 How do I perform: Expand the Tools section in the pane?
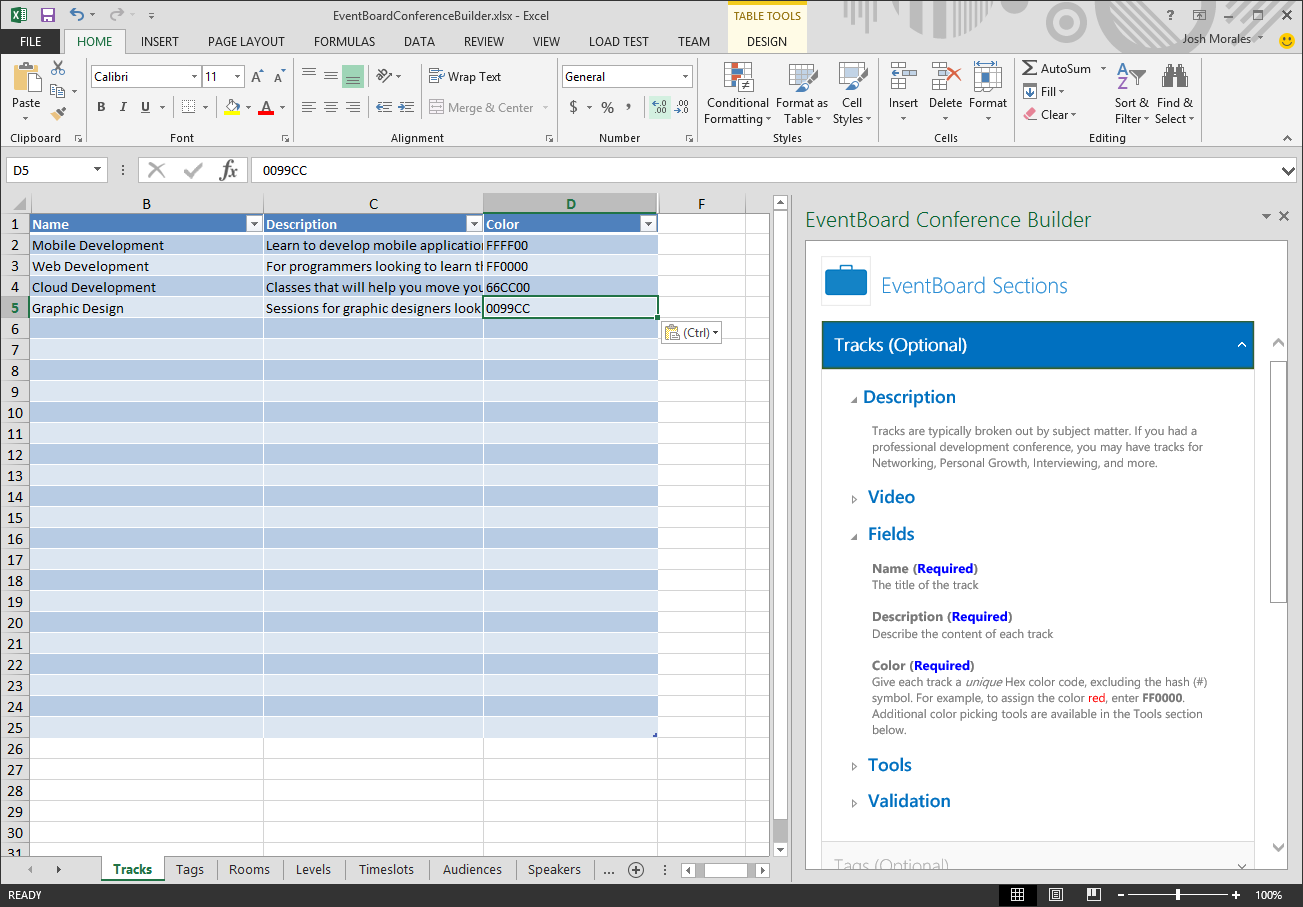[x=889, y=765]
